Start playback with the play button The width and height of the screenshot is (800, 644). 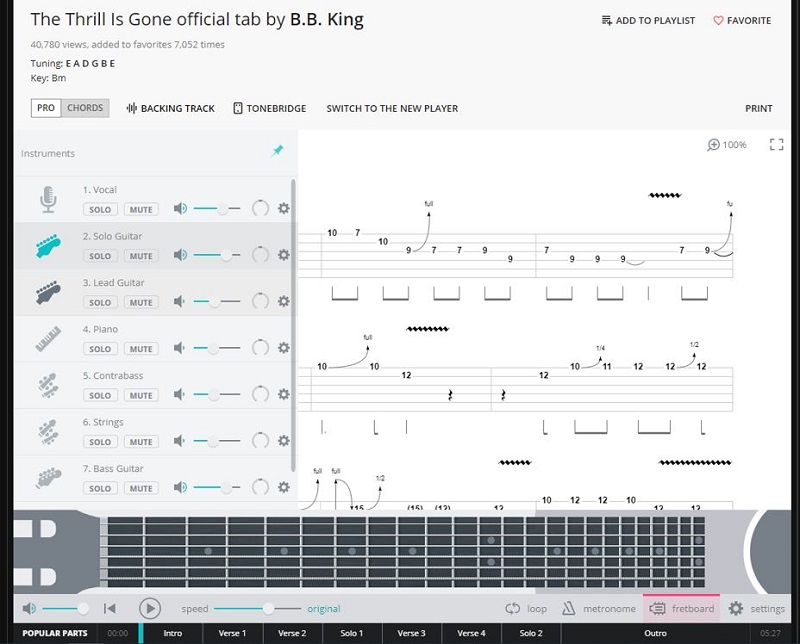click(150, 608)
